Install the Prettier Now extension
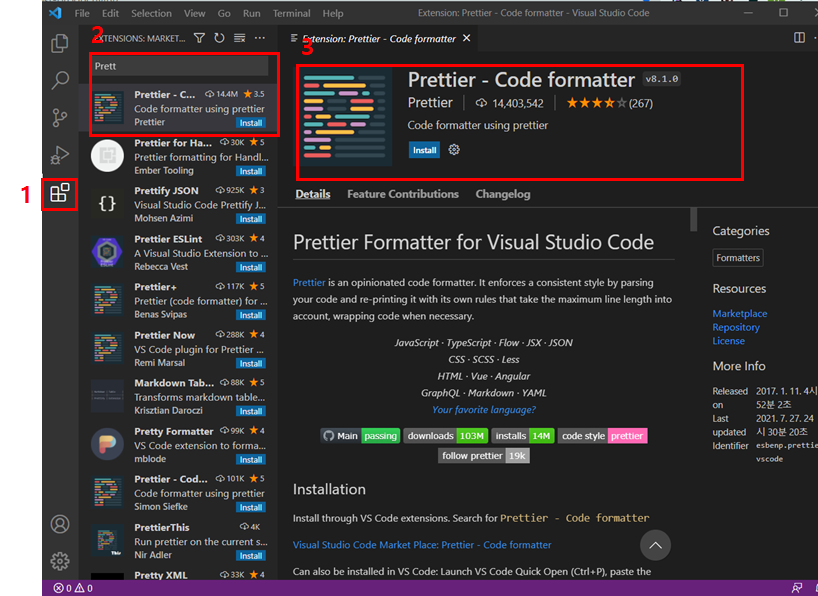The image size is (818, 596). (x=251, y=364)
